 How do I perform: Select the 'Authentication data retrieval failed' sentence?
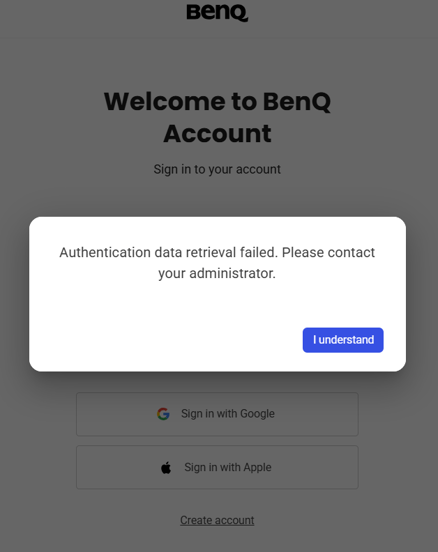(x=168, y=253)
